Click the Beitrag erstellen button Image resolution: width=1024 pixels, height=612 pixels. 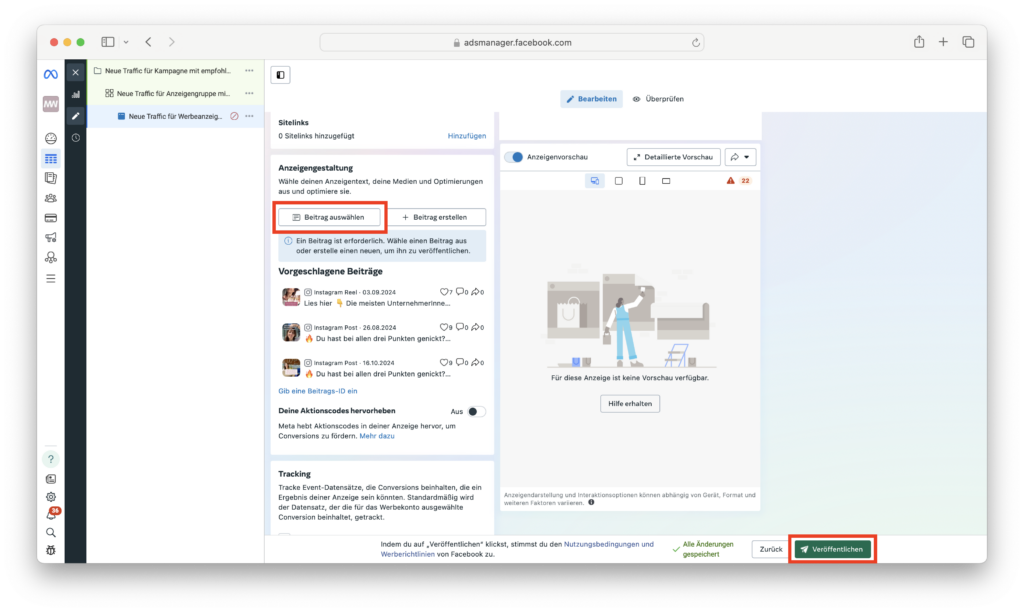coord(435,217)
